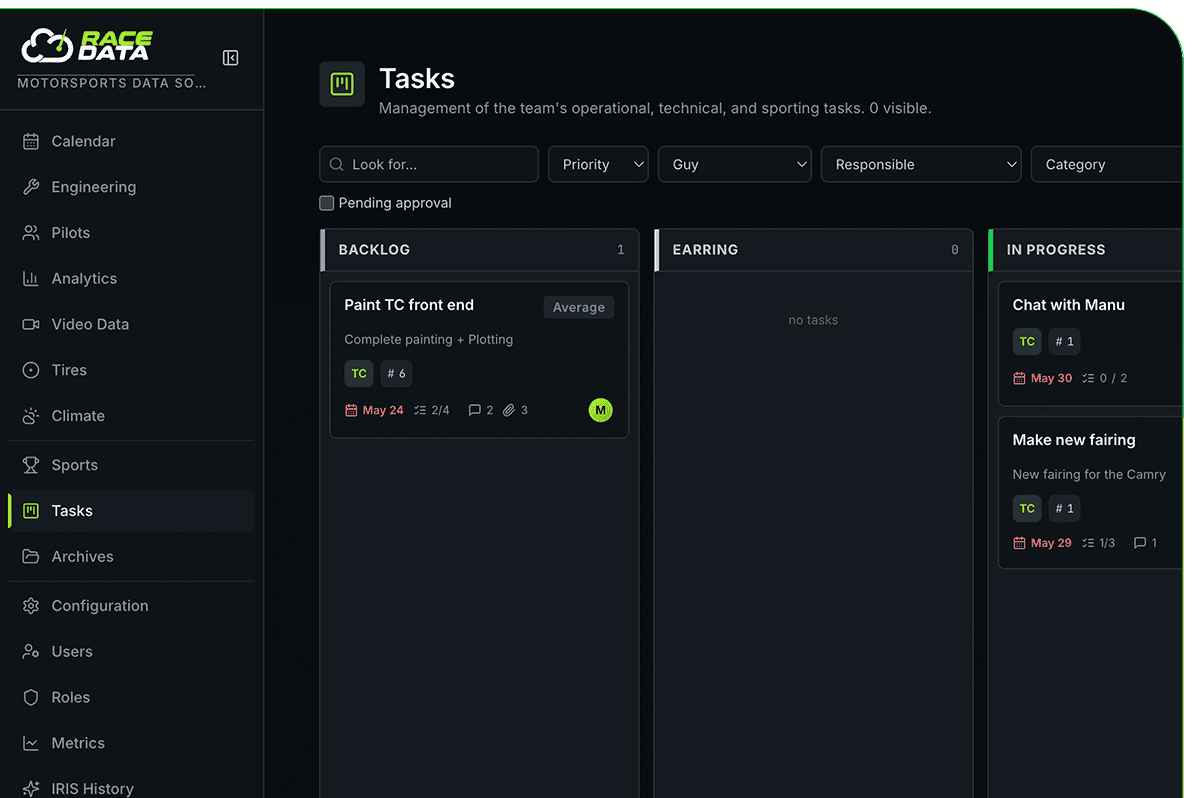
Task: Click the TC tag on Chat with Manu
Action: point(1027,342)
